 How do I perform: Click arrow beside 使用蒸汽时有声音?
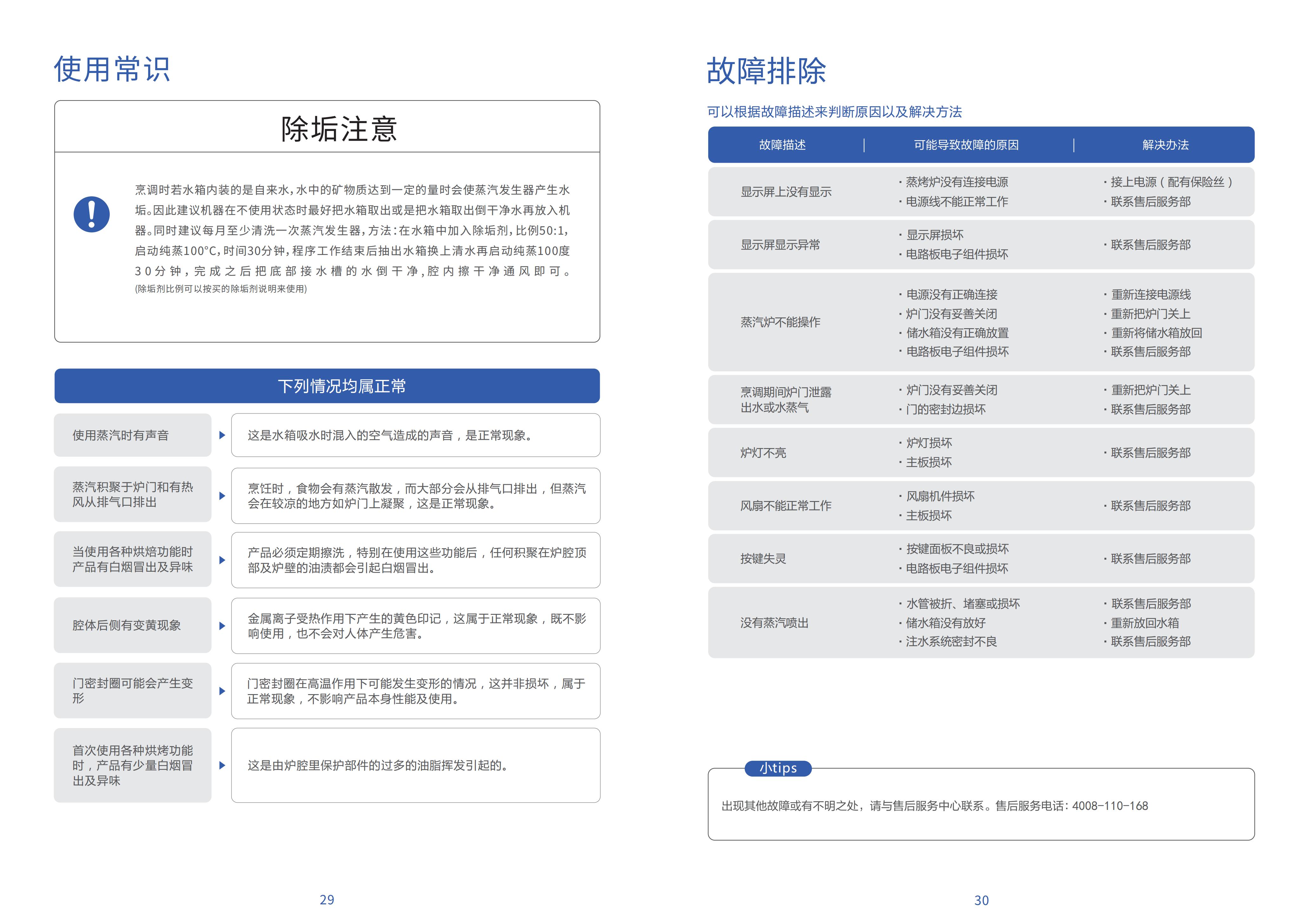[x=222, y=435]
